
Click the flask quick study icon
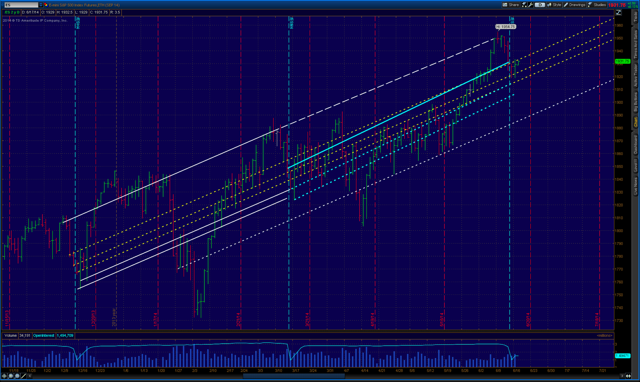524,5
